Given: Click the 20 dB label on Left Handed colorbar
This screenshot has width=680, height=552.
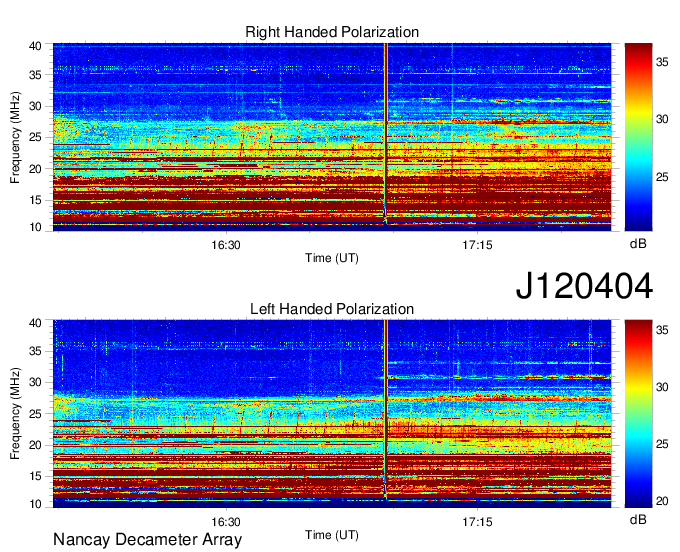Looking at the screenshot, I should click(x=662, y=502).
